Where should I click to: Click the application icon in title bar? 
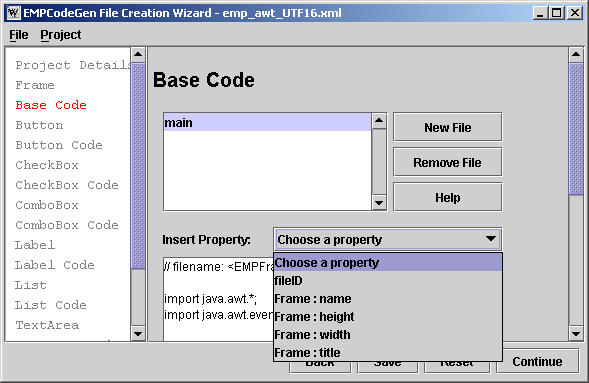click(x=14, y=13)
